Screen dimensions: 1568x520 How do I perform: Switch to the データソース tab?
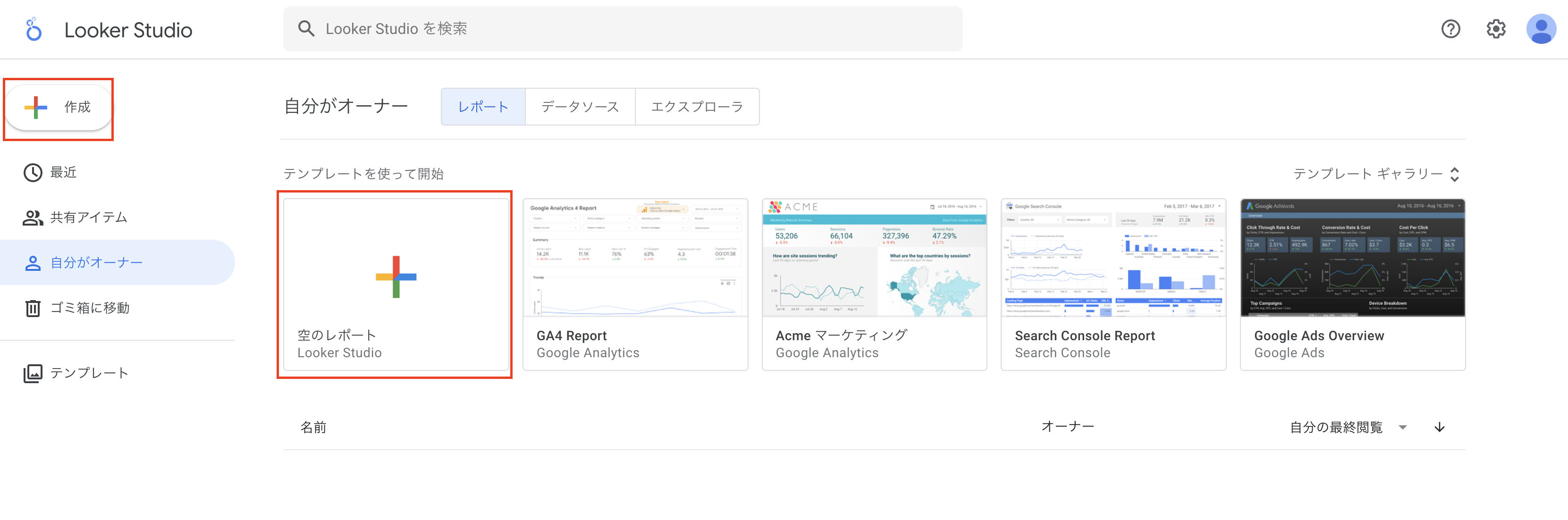point(580,107)
